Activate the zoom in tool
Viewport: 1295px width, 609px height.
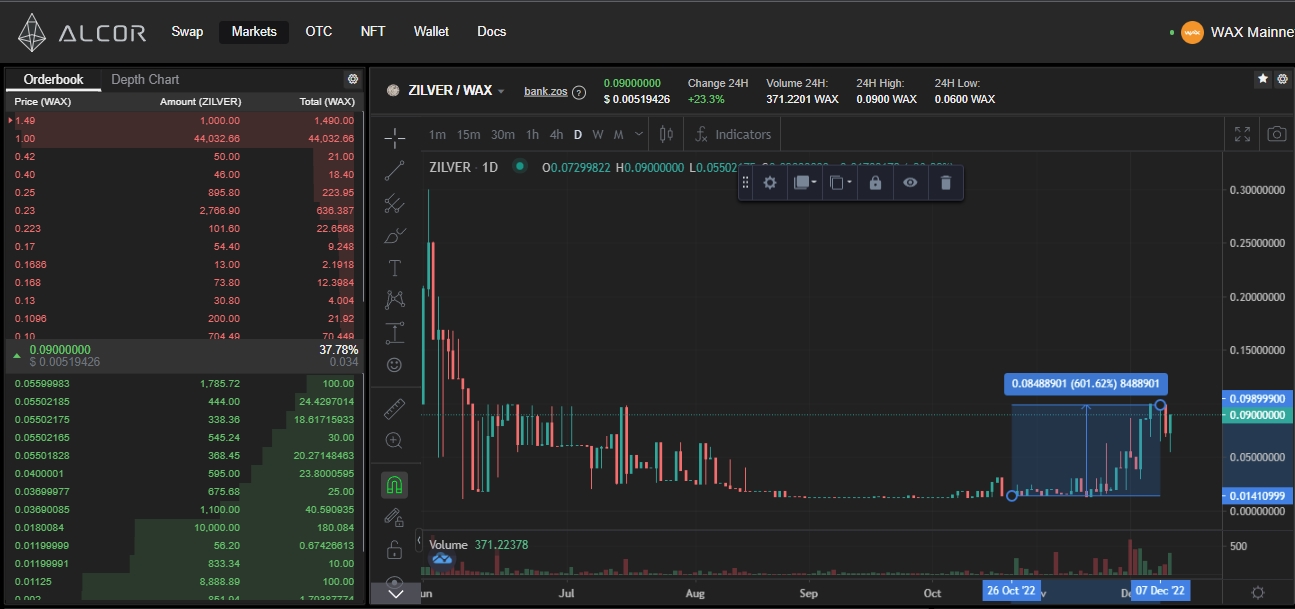(395, 440)
